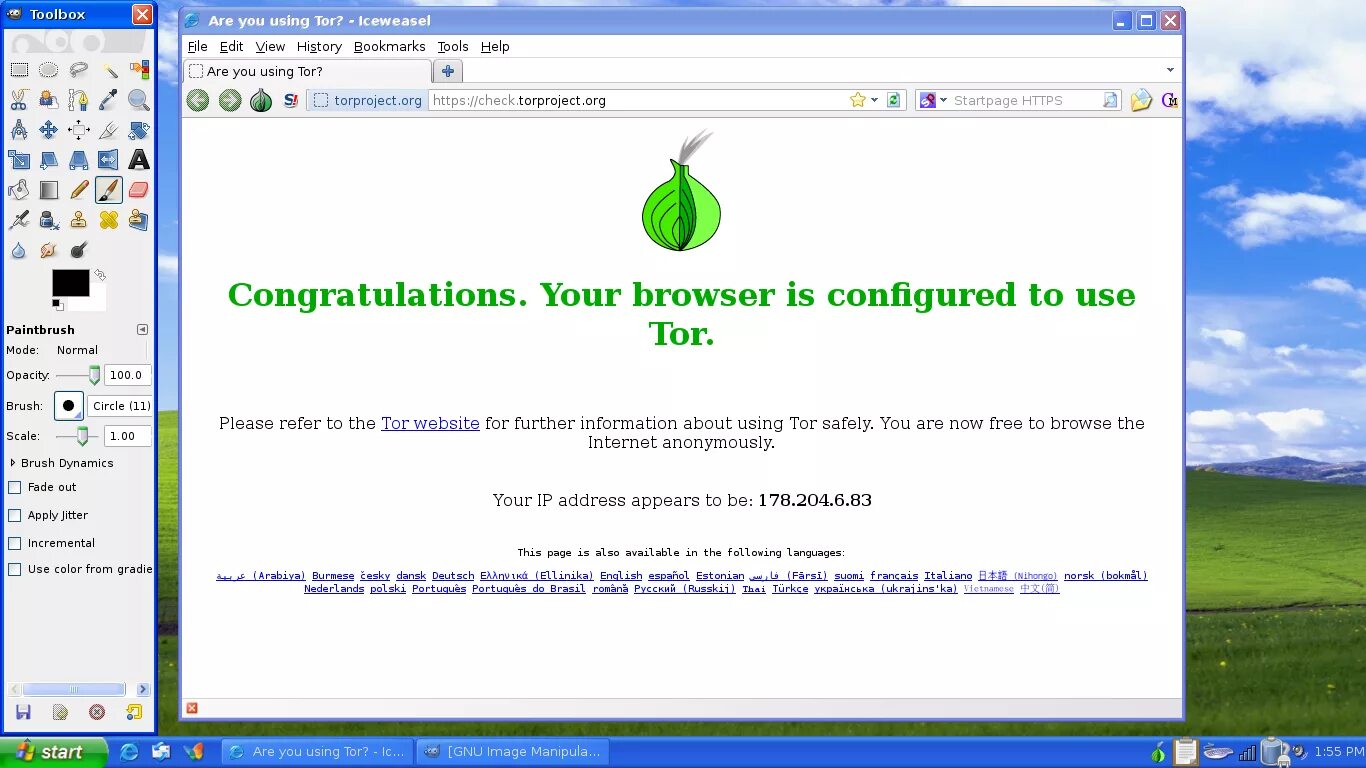This screenshot has width=1366, height=768.
Task: Select the Blend gradient tool
Action: [48, 190]
